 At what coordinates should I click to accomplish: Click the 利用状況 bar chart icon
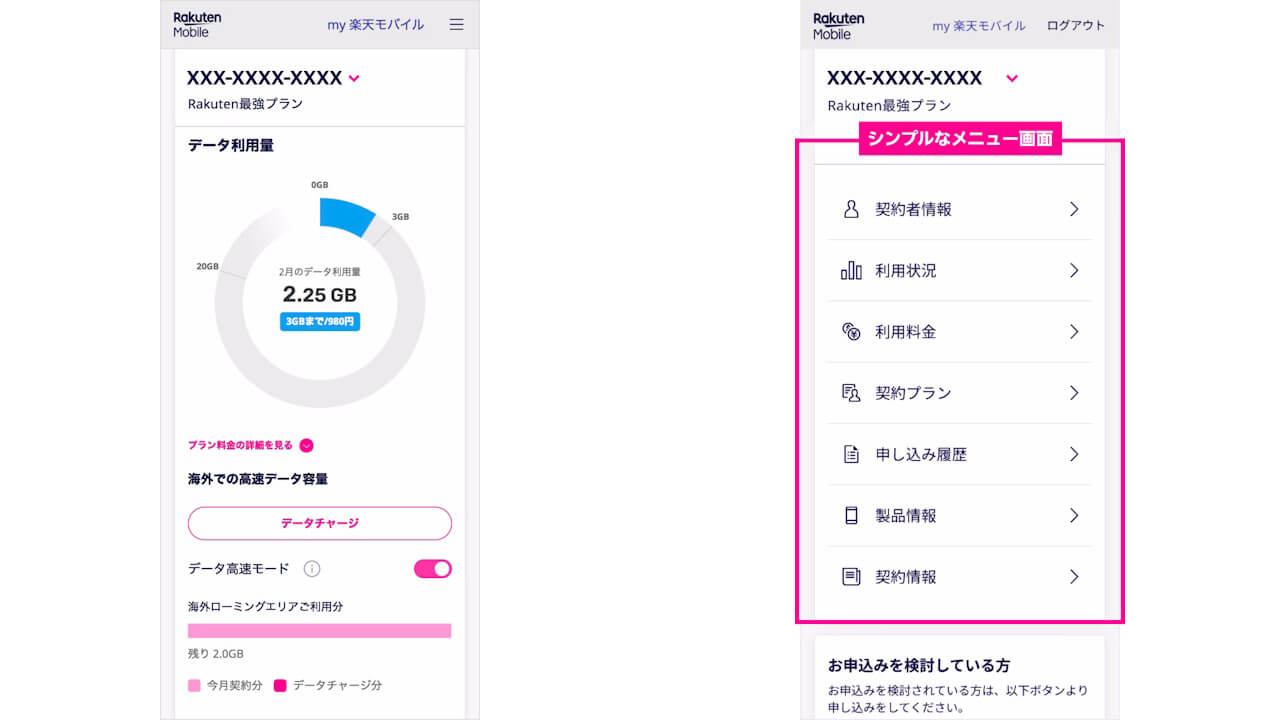851,271
